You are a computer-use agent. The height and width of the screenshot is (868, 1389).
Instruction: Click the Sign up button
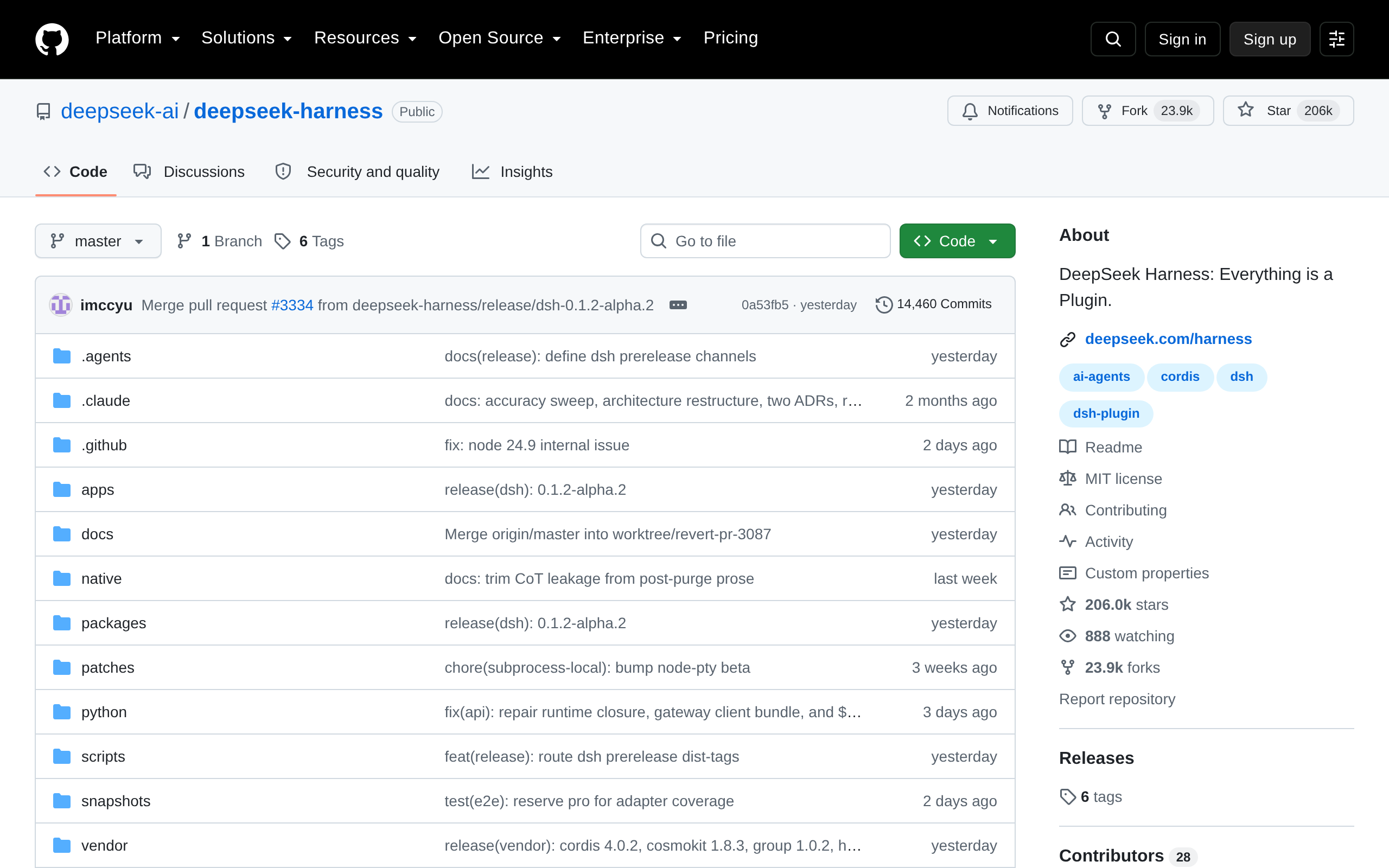click(1270, 39)
